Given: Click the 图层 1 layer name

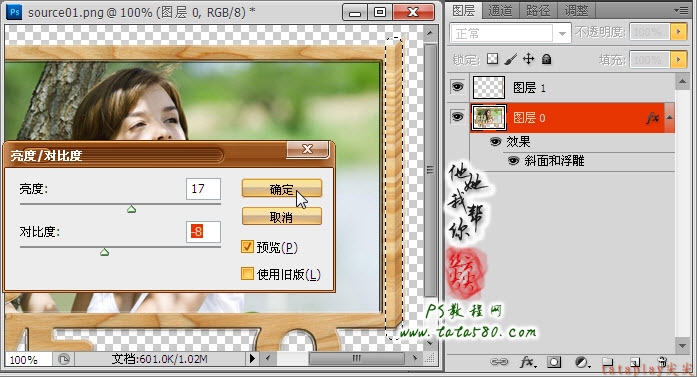Looking at the screenshot, I should tap(529, 88).
